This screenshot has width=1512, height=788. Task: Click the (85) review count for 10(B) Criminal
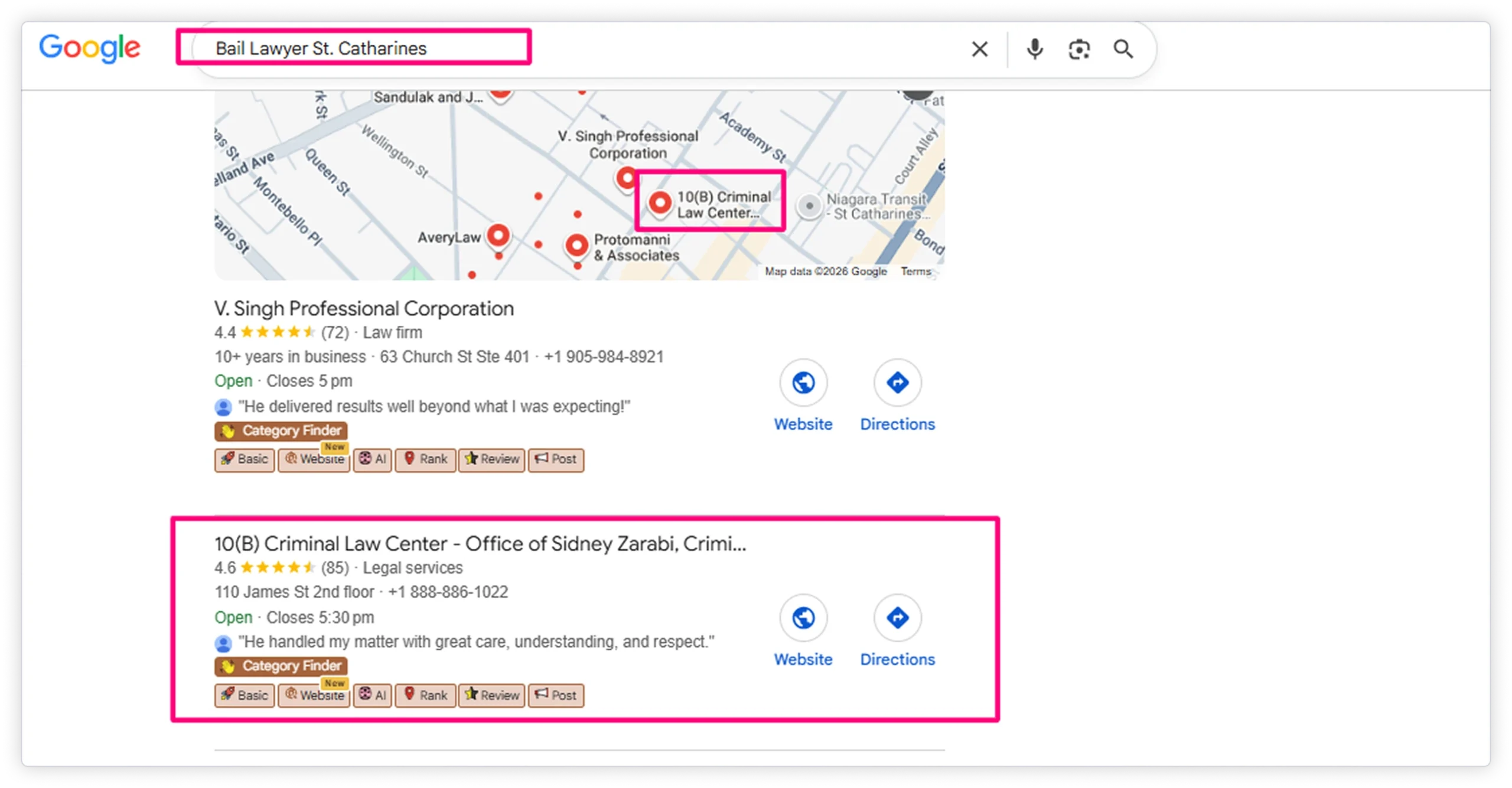335,568
